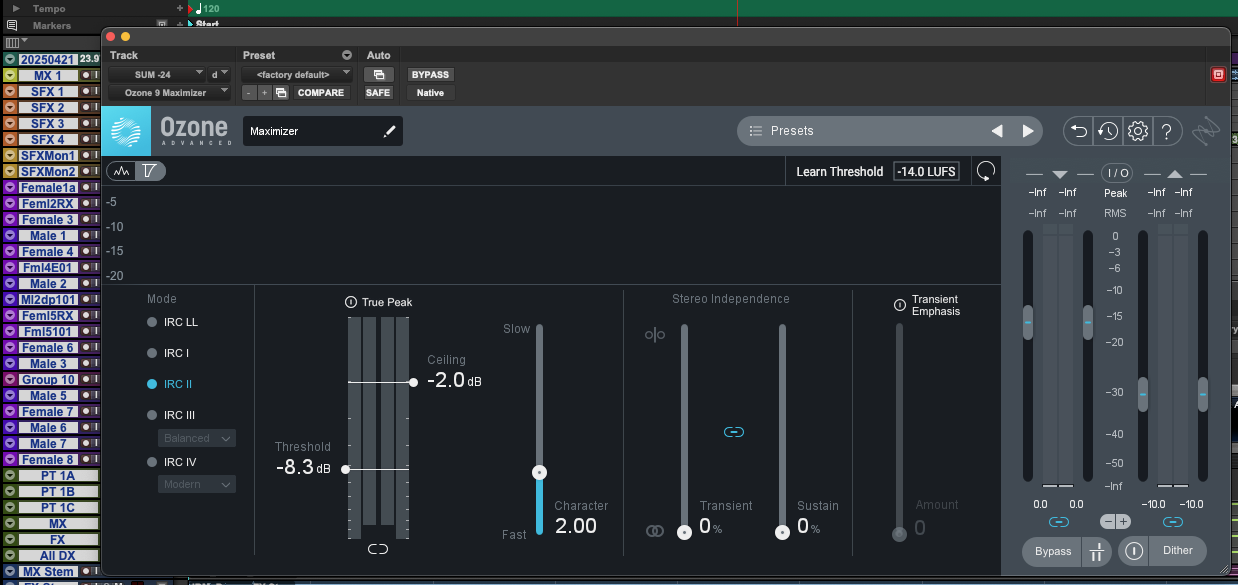Click the previous preset minus button
Viewport: 1238px width, 585px height.
(249, 92)
